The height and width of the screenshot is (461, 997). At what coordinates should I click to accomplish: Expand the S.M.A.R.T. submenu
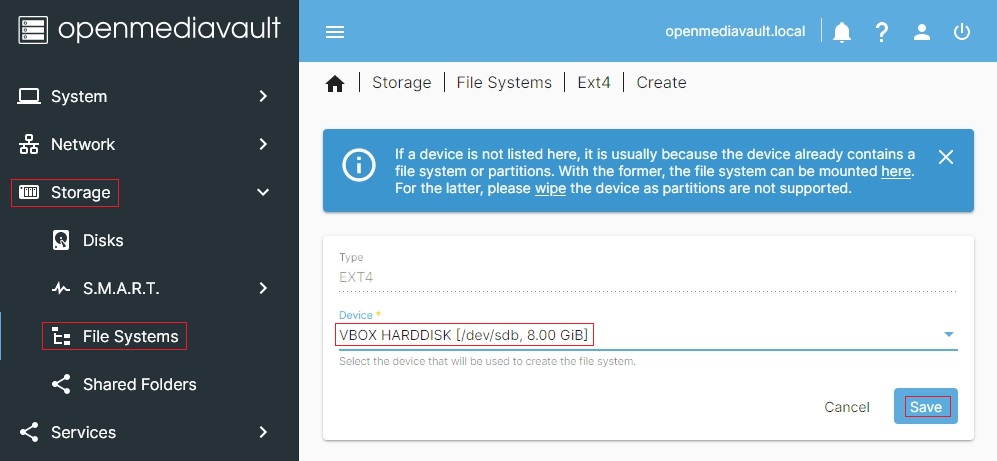tap(264, 288)
